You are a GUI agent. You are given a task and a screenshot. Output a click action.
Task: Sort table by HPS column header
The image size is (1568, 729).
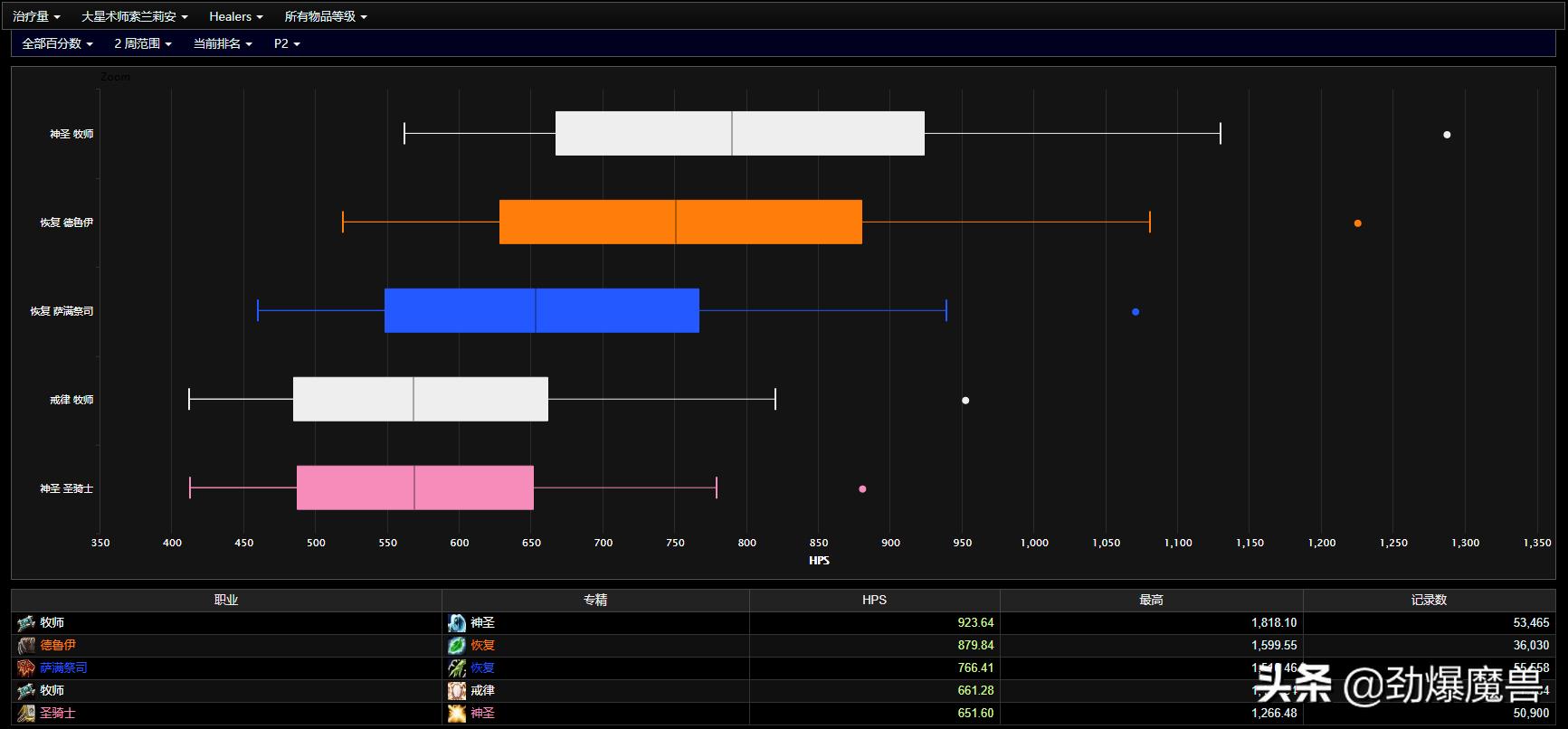point(874,600)
